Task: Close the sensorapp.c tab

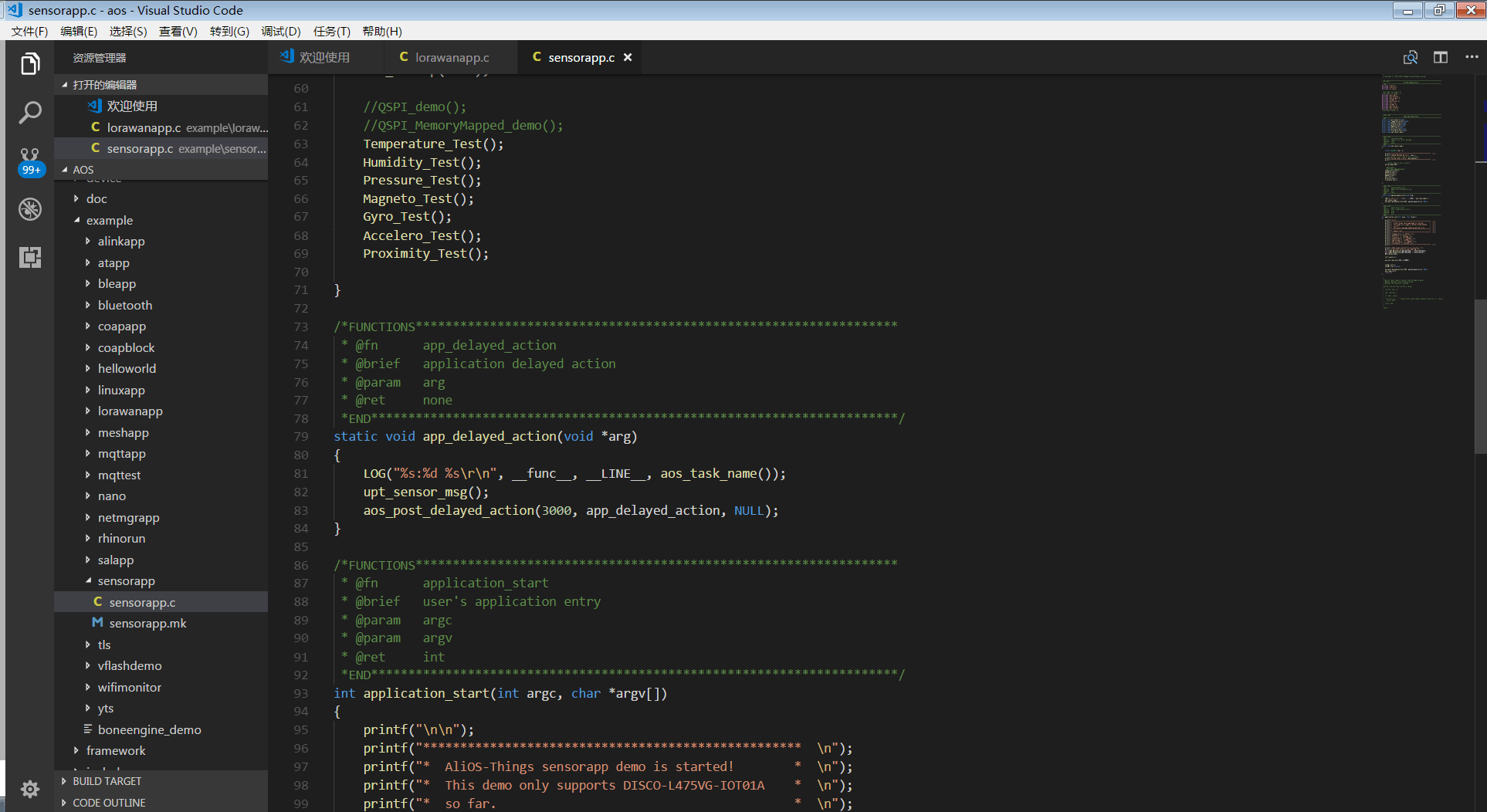Action: tap(628, 57)
